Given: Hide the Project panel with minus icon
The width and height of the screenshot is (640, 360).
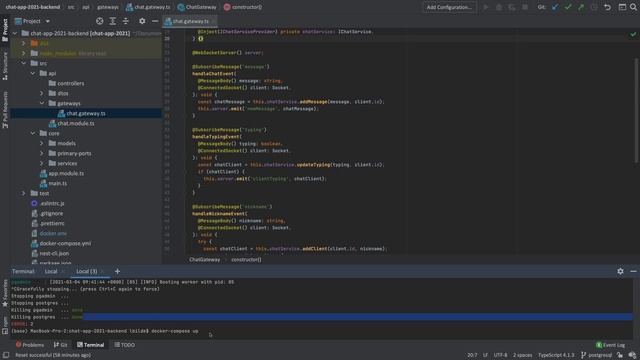Looking at the screenshot, I should [x=155, y=21].
